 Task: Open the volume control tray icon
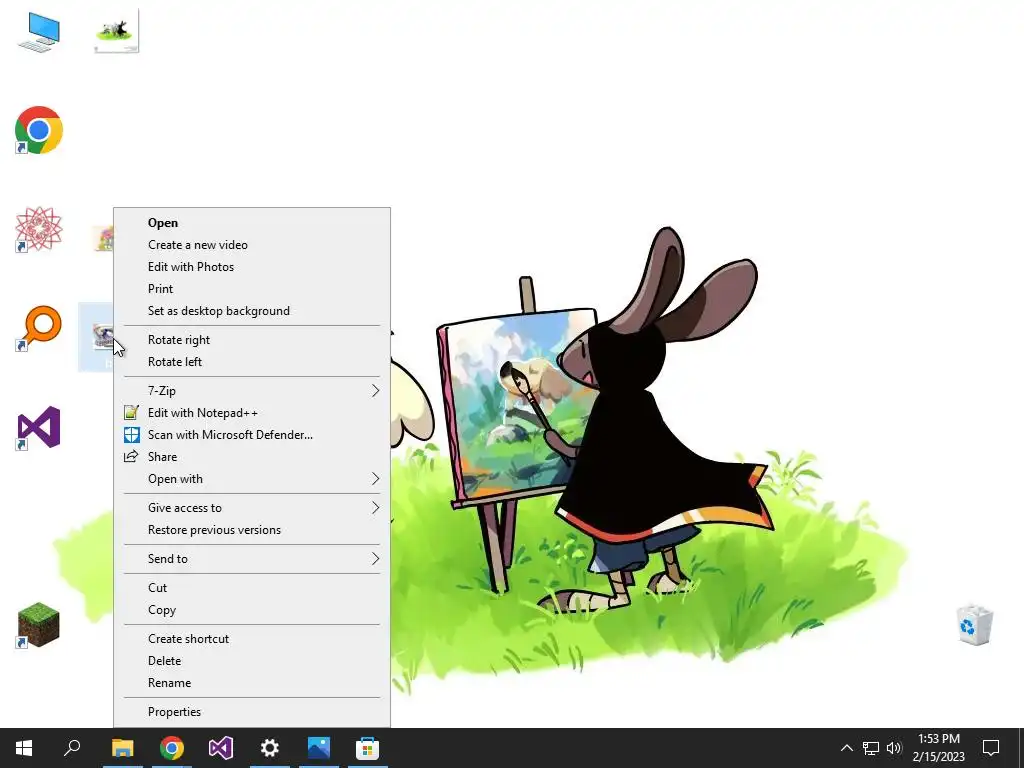894,748
